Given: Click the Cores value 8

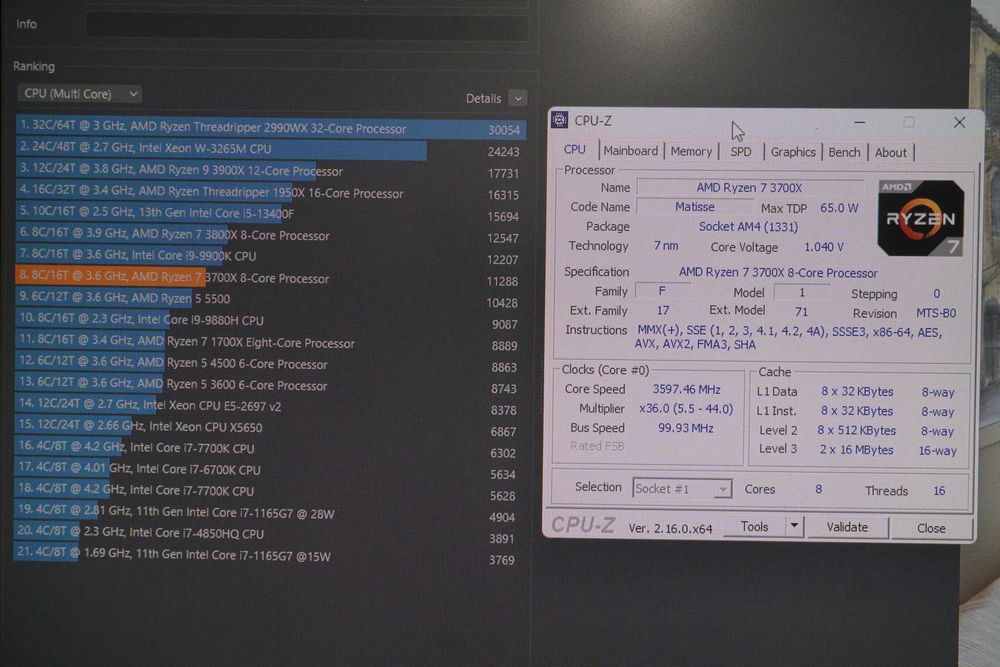Looking at the screenshot, I should click(818, 489).
